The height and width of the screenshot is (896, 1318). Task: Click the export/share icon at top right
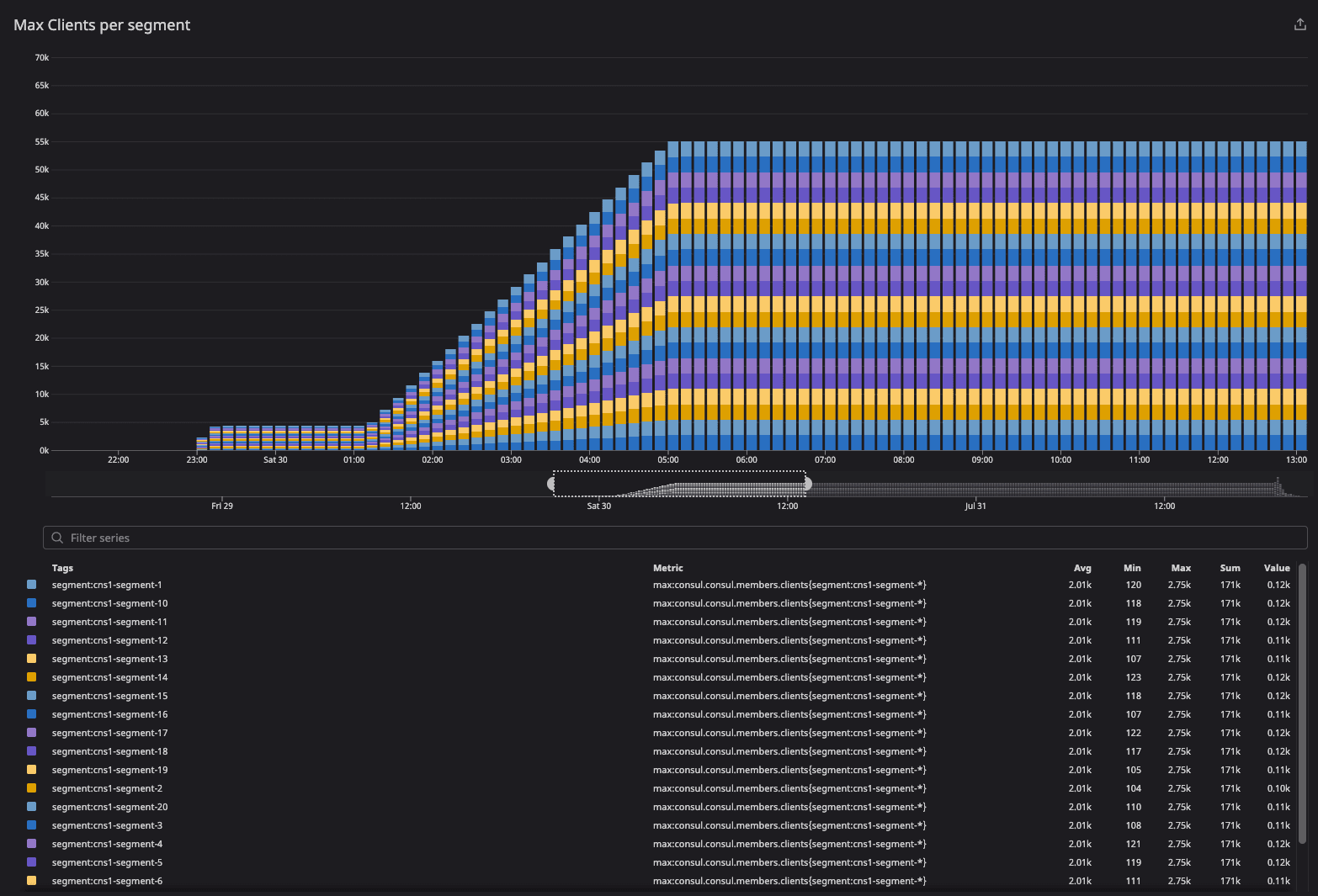(x=1299, y=24)
